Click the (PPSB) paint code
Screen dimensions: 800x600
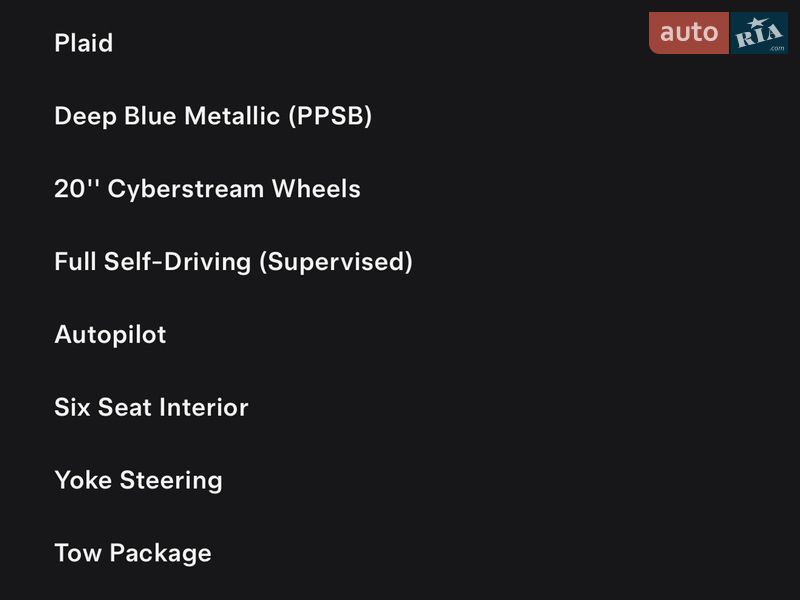point(330,116)
